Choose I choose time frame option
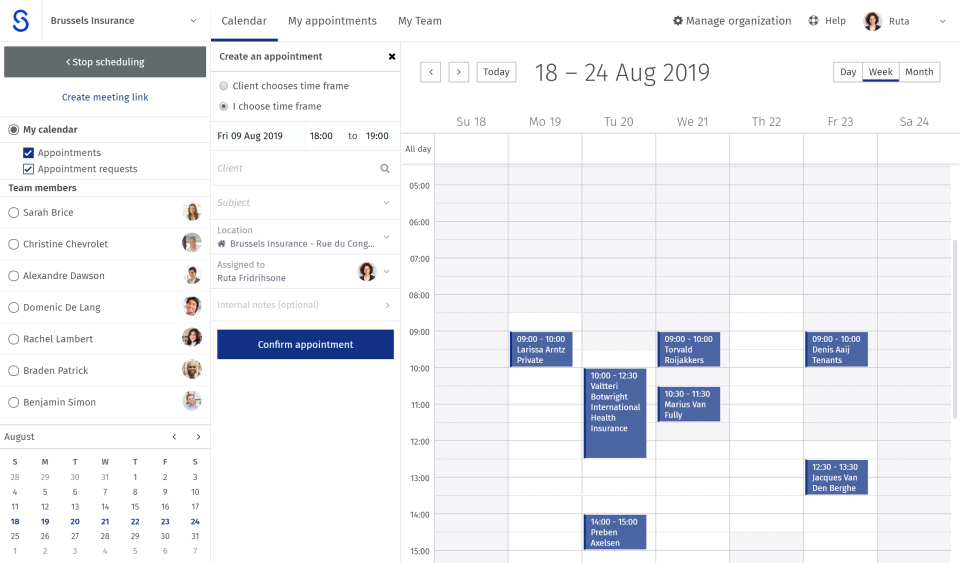 point(223,106)
